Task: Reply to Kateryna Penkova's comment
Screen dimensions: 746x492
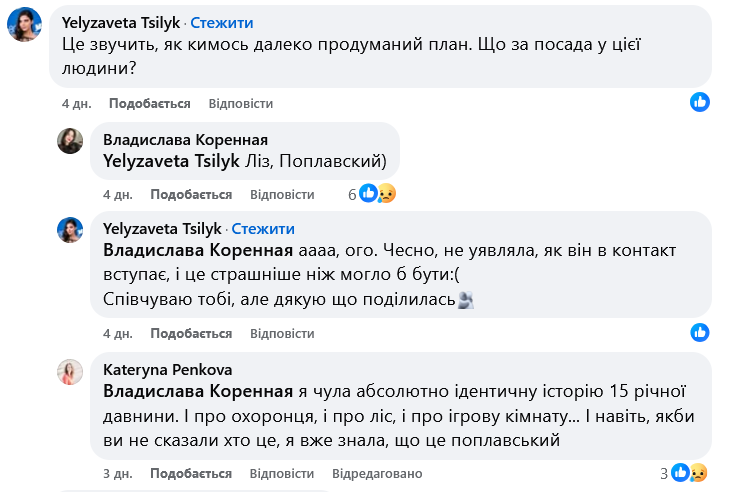Action: coord(283,473)
